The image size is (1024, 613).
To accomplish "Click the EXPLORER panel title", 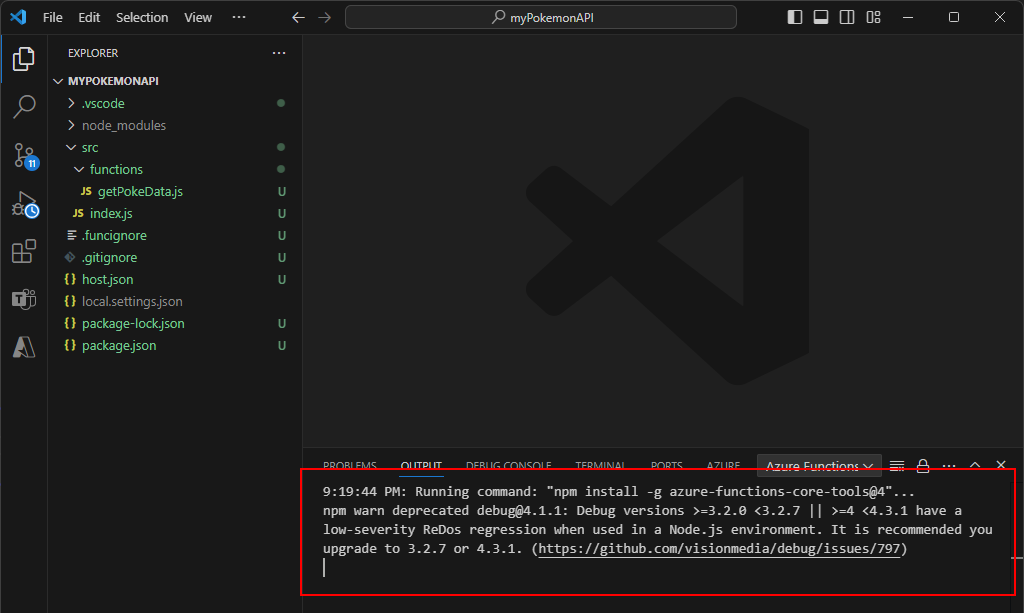I will 93,53.
